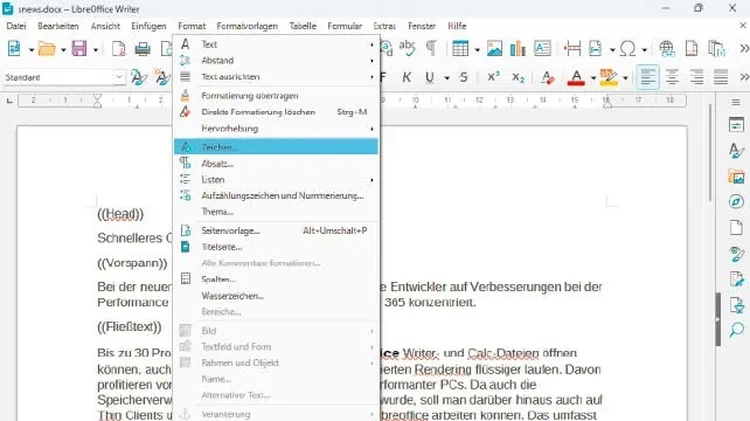Choose Absatz... from the Format menu
750x421 pixels.
[x=217, y=163]
